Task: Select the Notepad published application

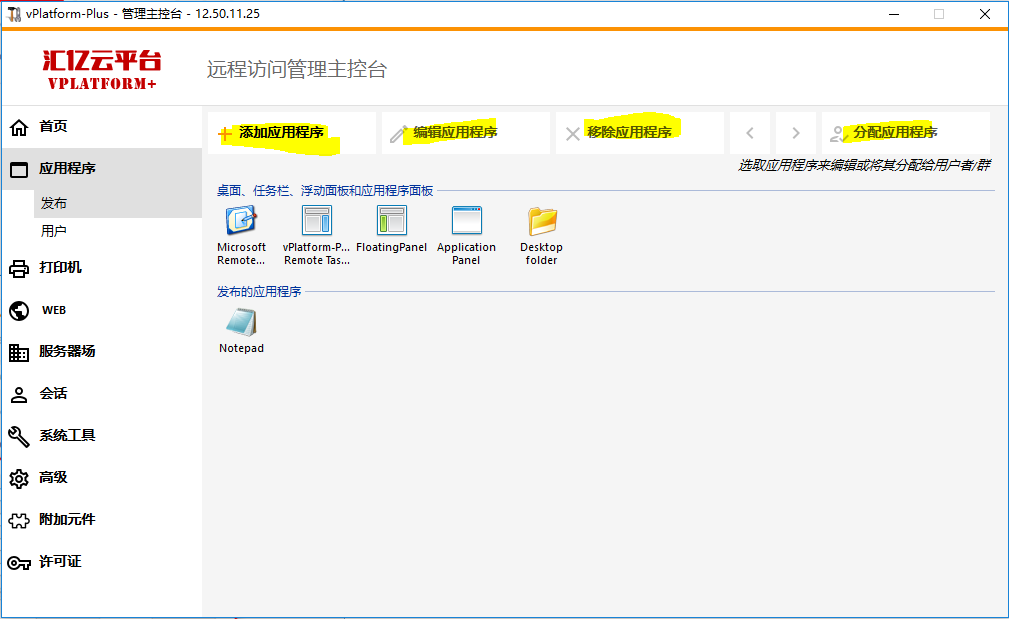Action: tap(241, 324)
